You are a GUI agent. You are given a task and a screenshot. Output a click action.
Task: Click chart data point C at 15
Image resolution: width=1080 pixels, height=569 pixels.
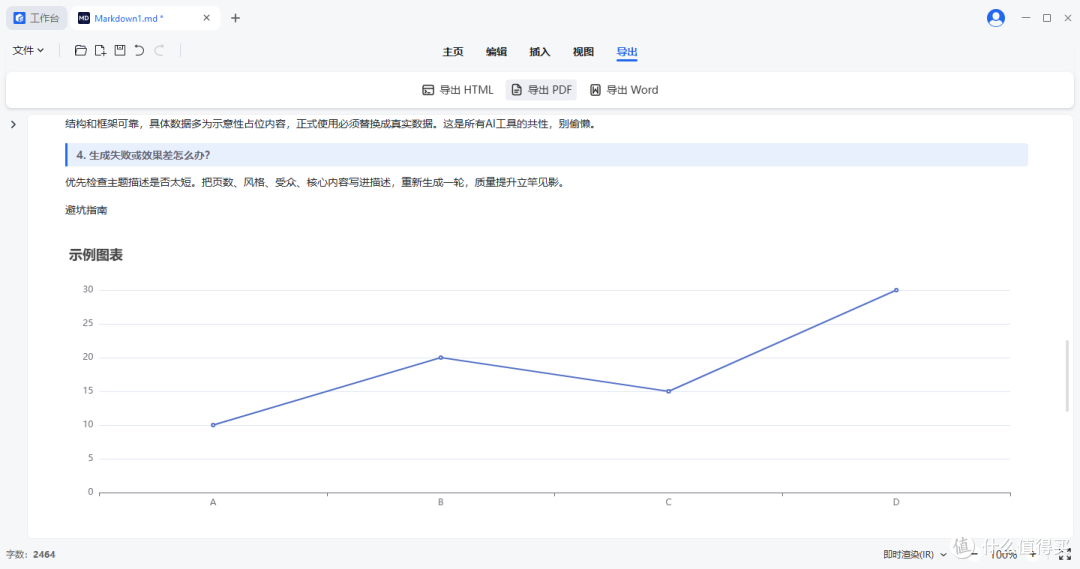pyautogui.click(x=668, y=391)
